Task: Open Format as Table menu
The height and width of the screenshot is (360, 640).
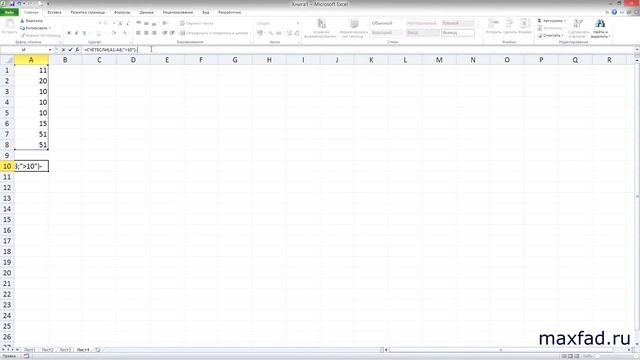Action: click(354, 29)
